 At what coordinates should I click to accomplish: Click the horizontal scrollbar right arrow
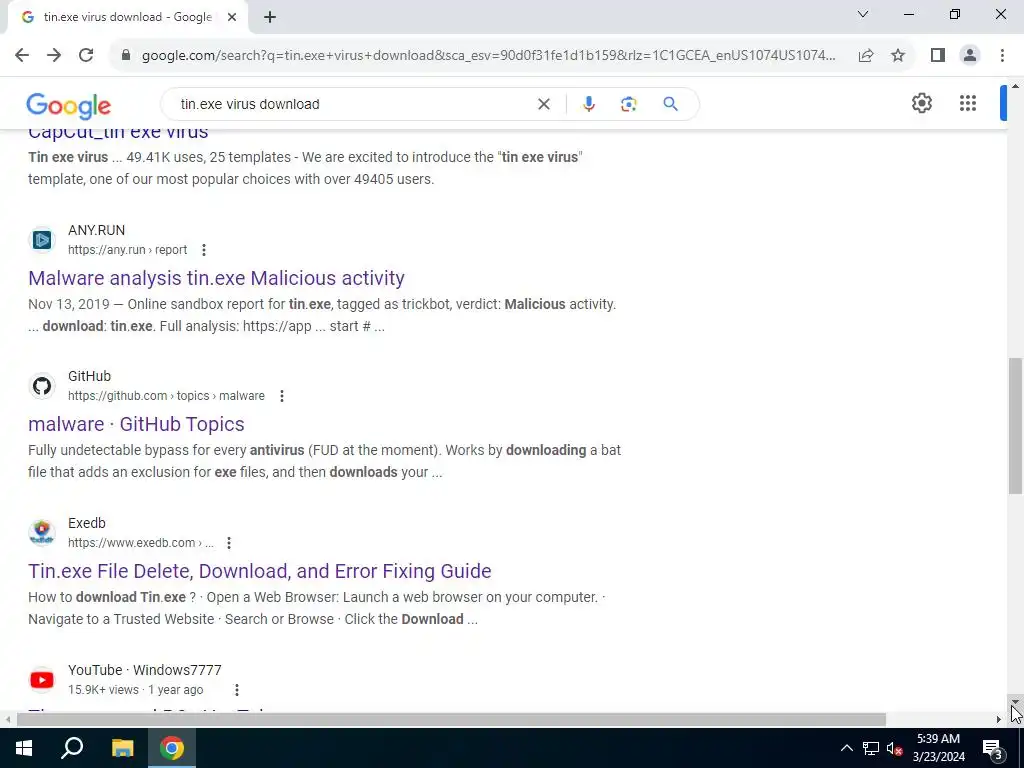(999, 720)
